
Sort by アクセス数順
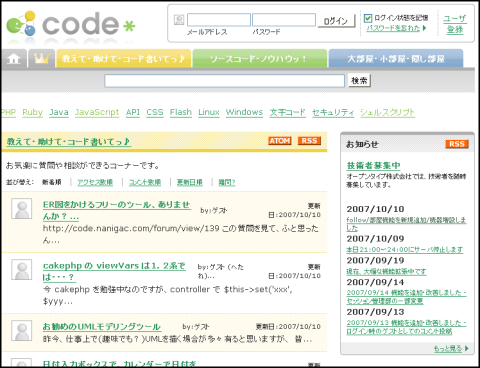pos(95,182)
